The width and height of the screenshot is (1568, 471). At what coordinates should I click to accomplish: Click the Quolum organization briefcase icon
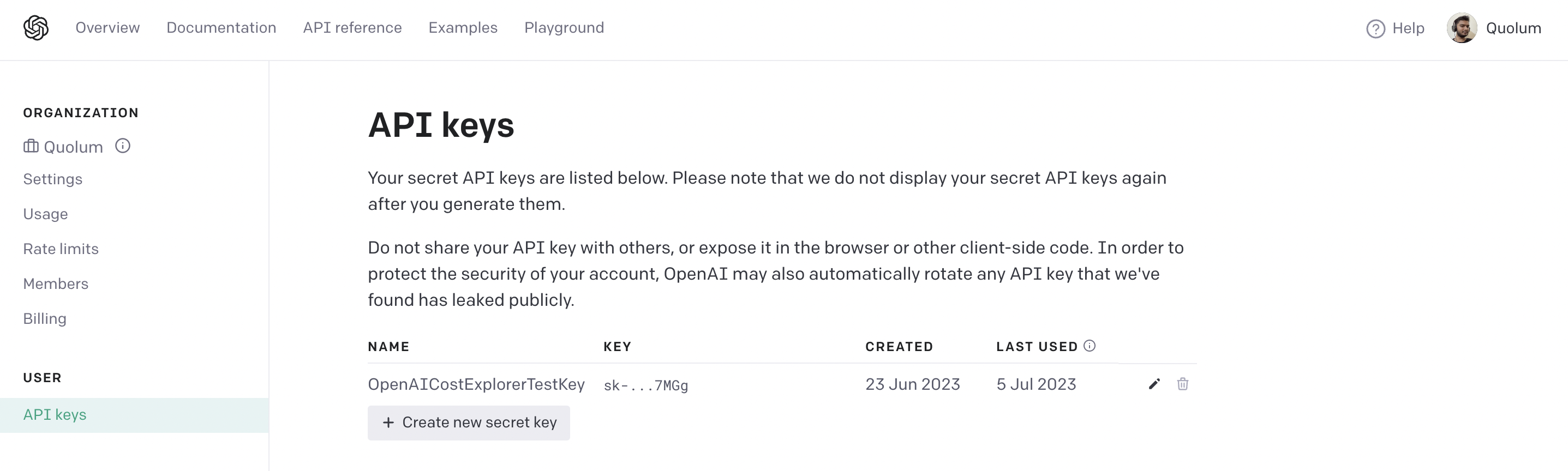point(31,146)
